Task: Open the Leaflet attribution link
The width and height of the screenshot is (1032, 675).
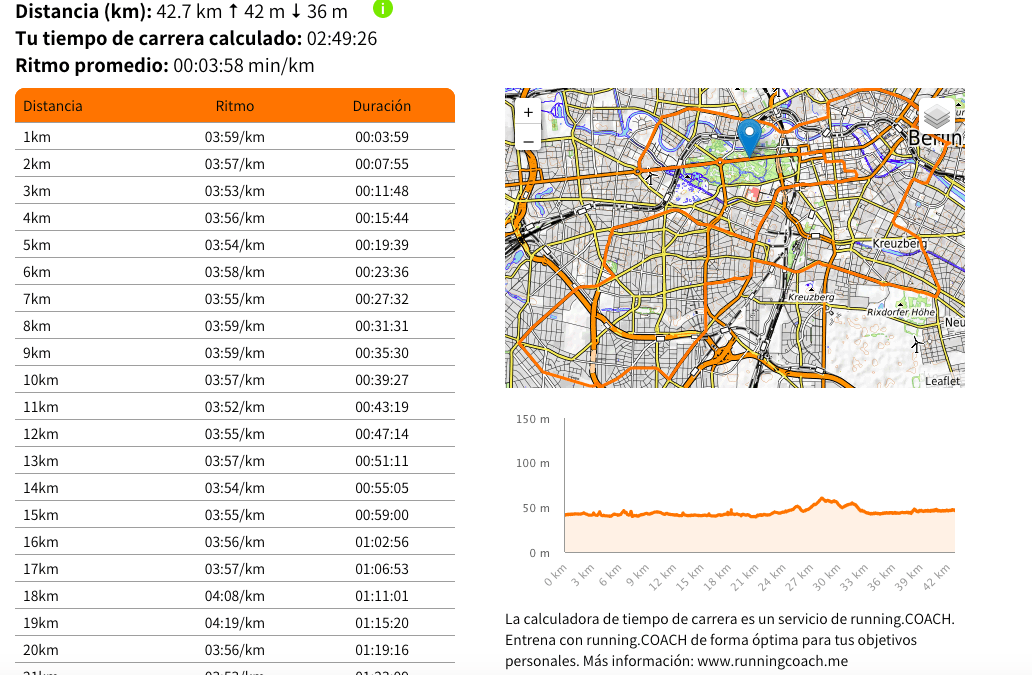Action: [x=941, y=381]
